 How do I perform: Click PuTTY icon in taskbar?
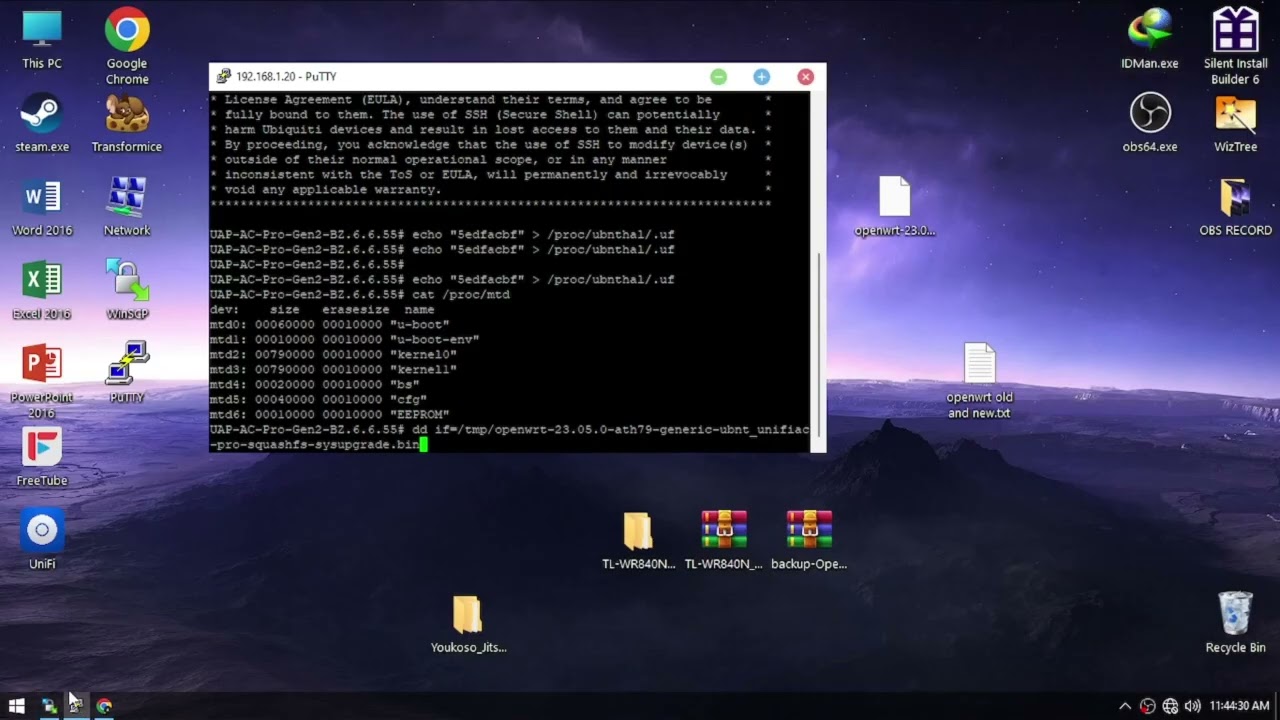pyautogui.click(x=75, y=705)
